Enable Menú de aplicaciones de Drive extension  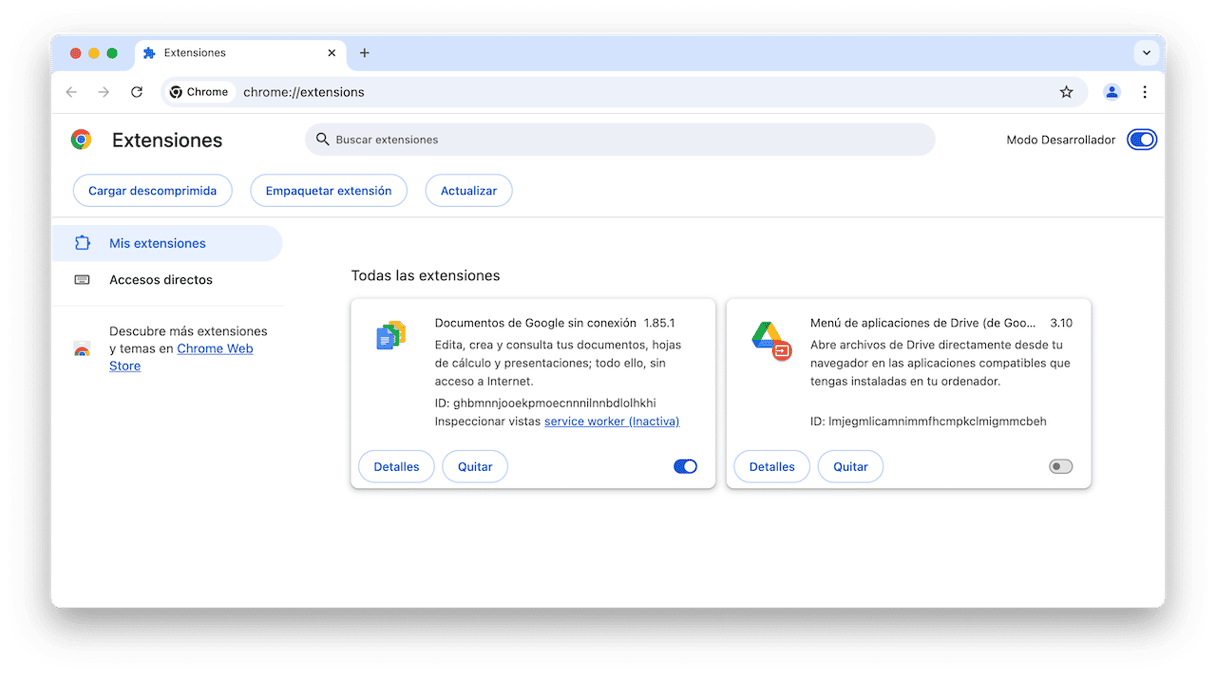pyautogui.click(x=1060, y=466)
